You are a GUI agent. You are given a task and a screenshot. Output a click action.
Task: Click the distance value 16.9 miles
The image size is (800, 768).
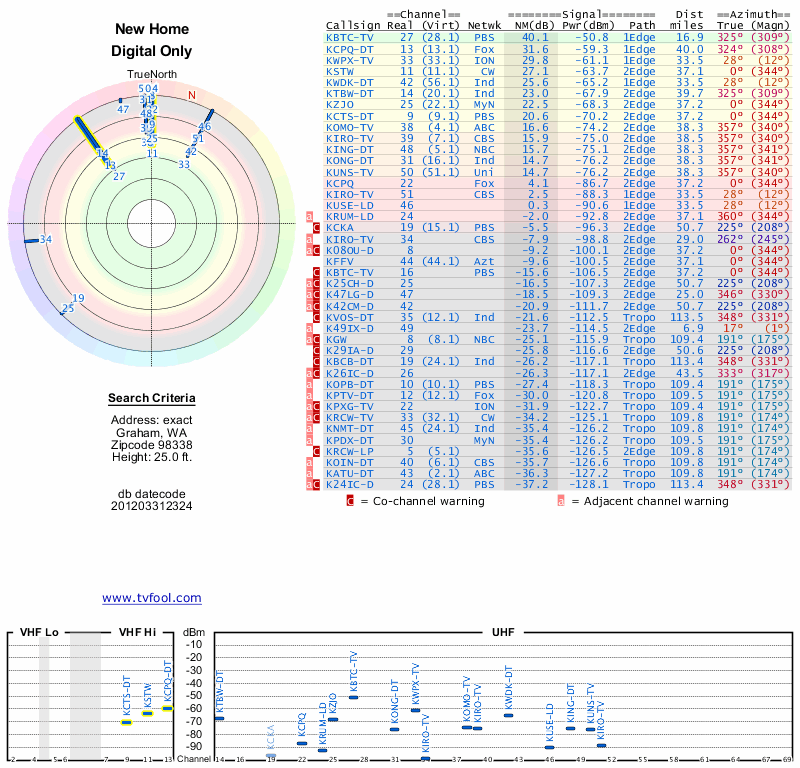click(690, 37)
